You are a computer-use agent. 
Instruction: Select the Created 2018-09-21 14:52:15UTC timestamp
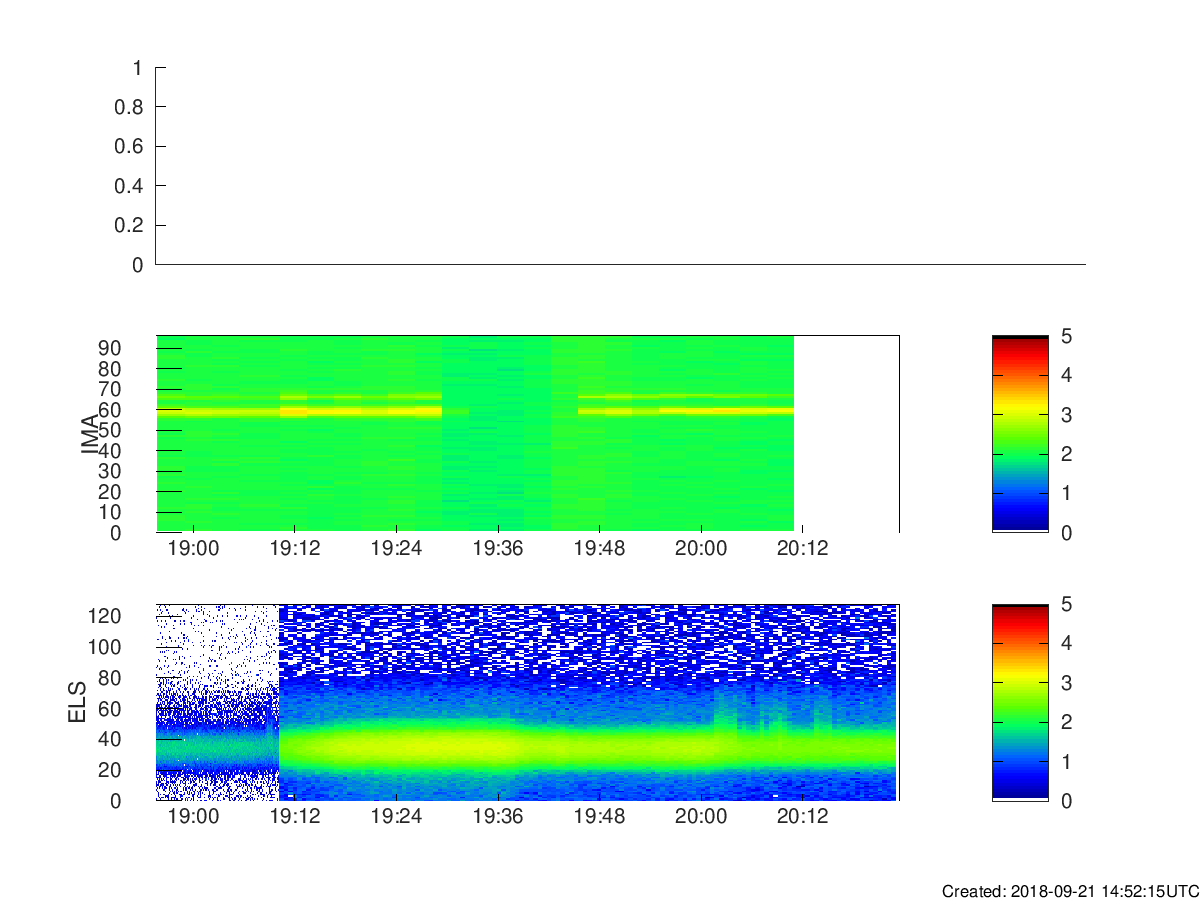(1070, 890)
